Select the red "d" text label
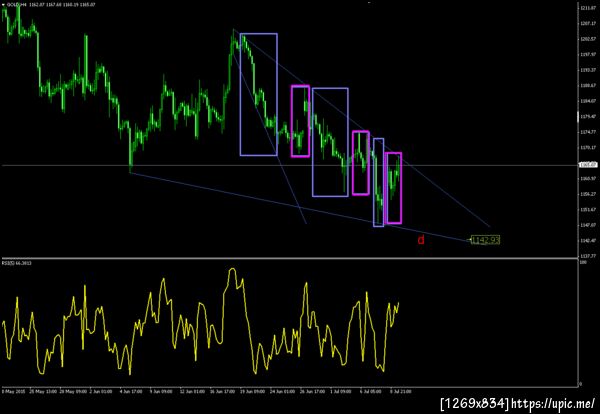This screenshot has width=600, height=414. pyautogui.click(x=421, y=240)
